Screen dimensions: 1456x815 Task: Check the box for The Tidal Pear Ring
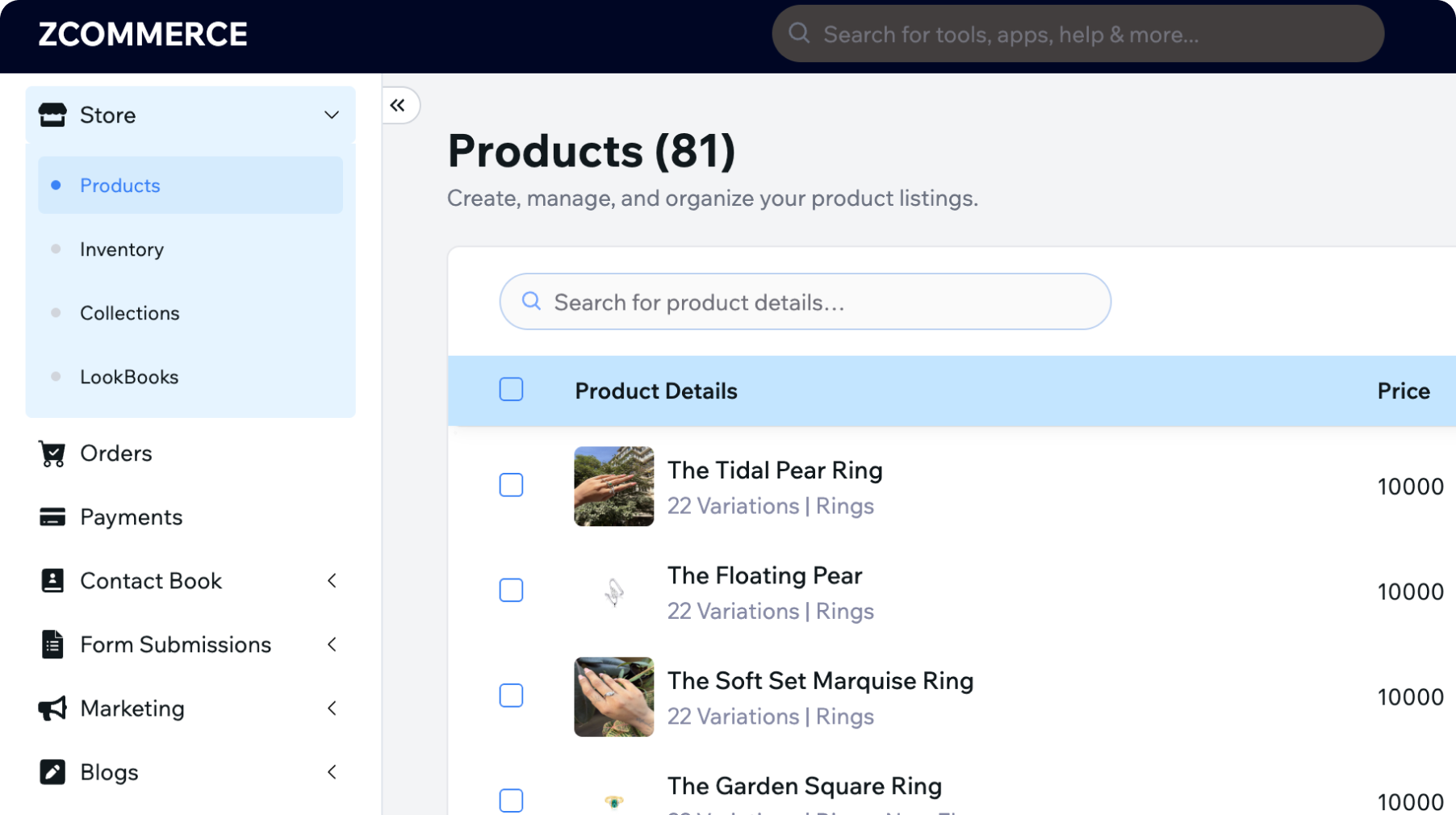(x=511, y=485)
